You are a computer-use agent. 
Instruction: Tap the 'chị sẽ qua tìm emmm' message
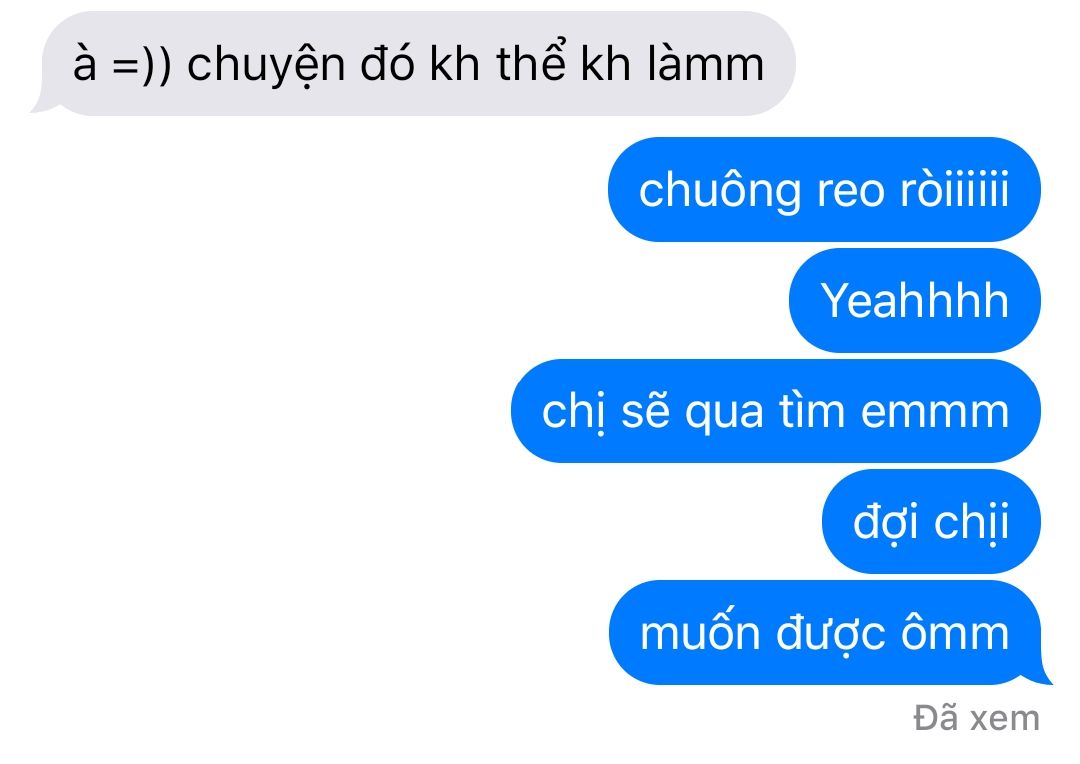776,411
